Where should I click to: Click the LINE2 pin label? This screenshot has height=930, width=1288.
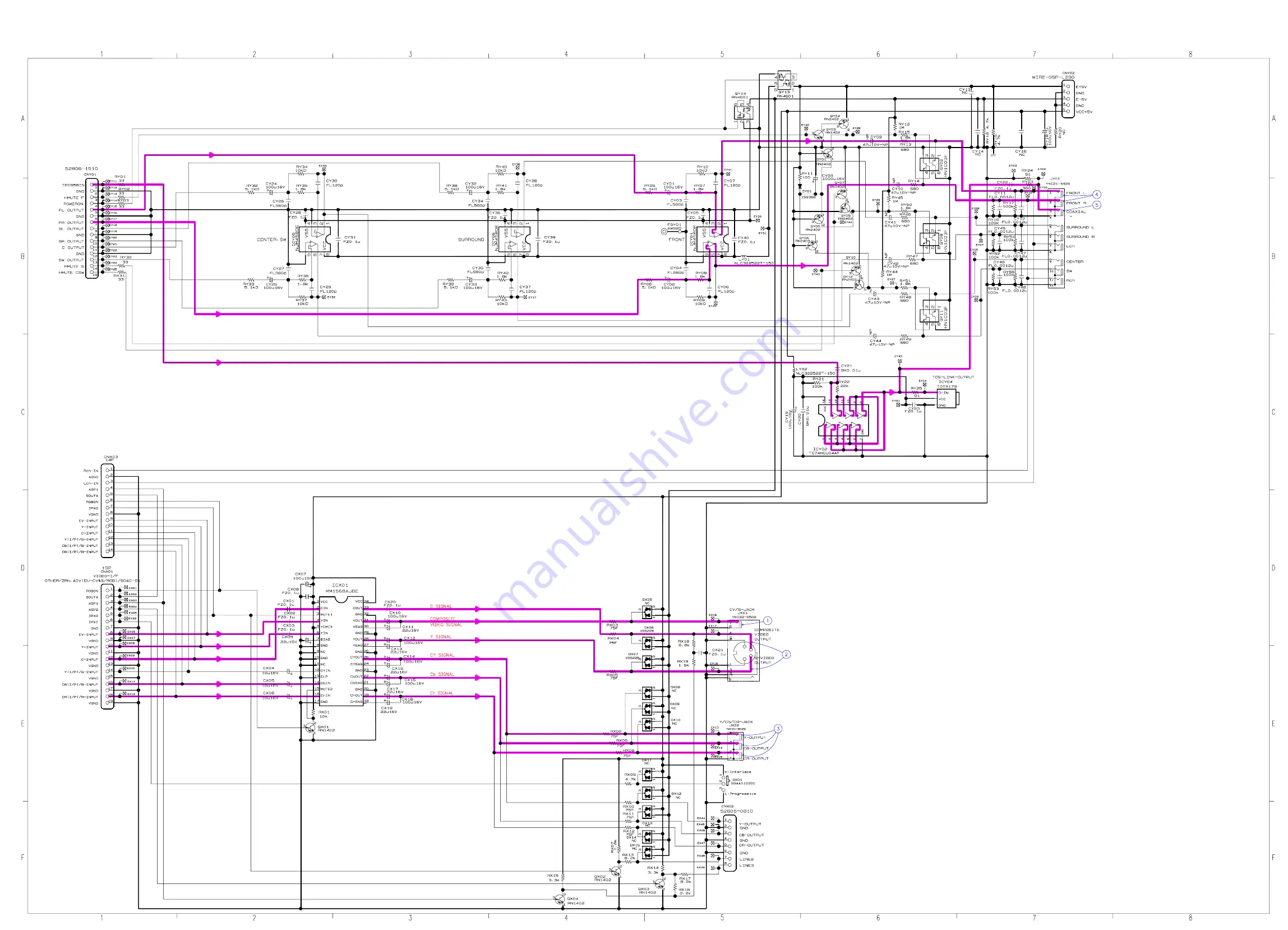[x=746, y=859]
